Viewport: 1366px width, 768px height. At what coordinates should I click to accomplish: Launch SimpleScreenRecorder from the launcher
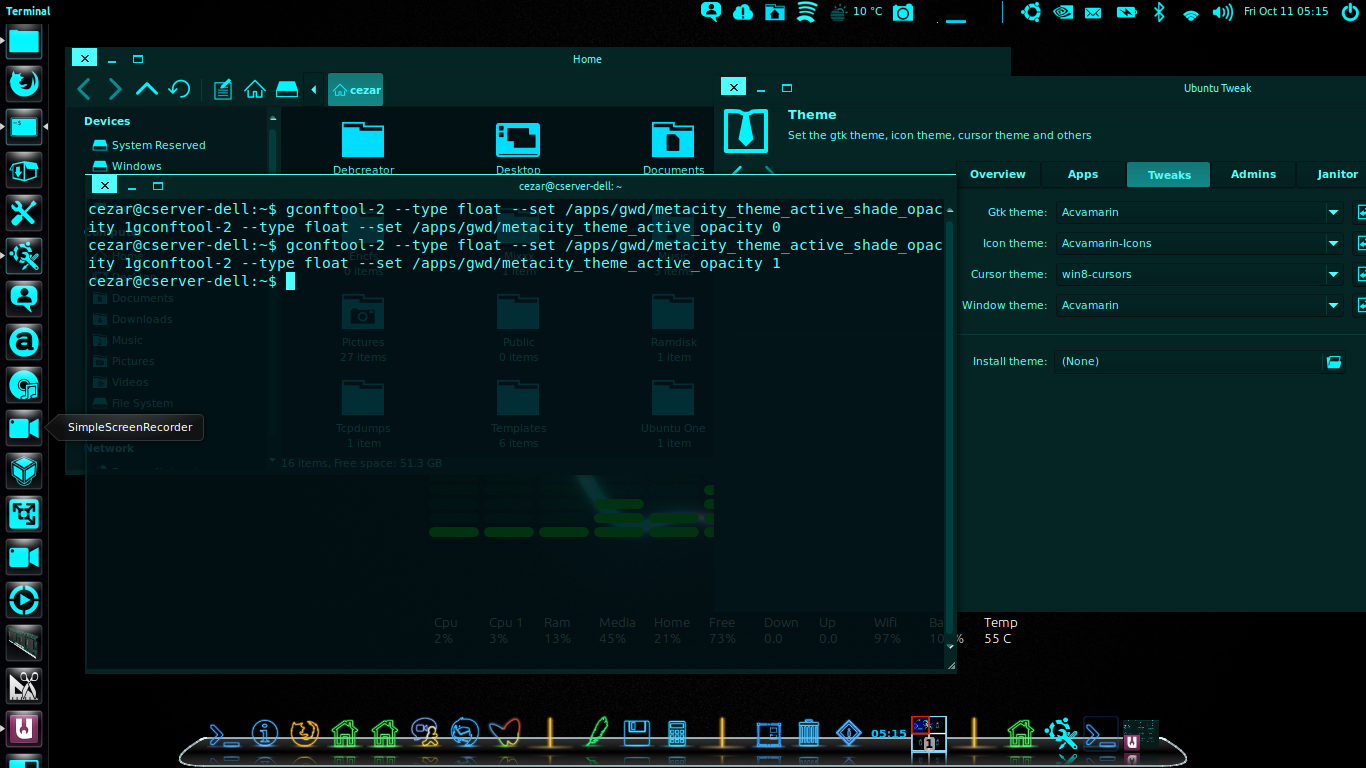click(x=24, y=428)
